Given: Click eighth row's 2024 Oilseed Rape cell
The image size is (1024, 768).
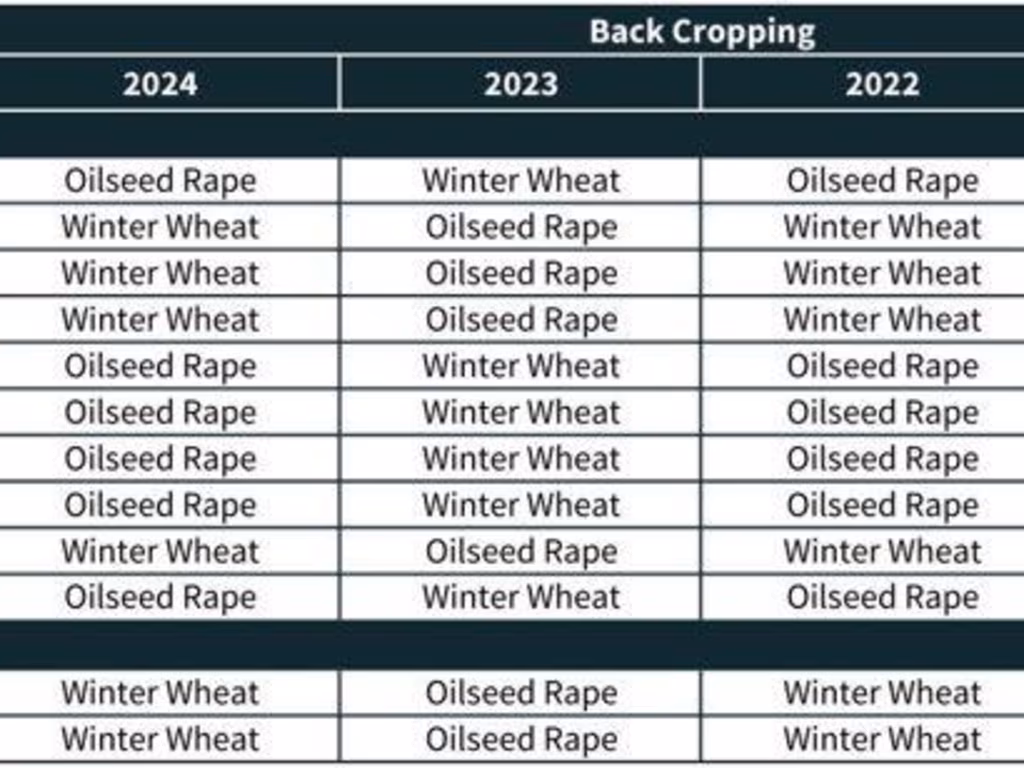Looking at the screenshot, I should tap(160, 505).
